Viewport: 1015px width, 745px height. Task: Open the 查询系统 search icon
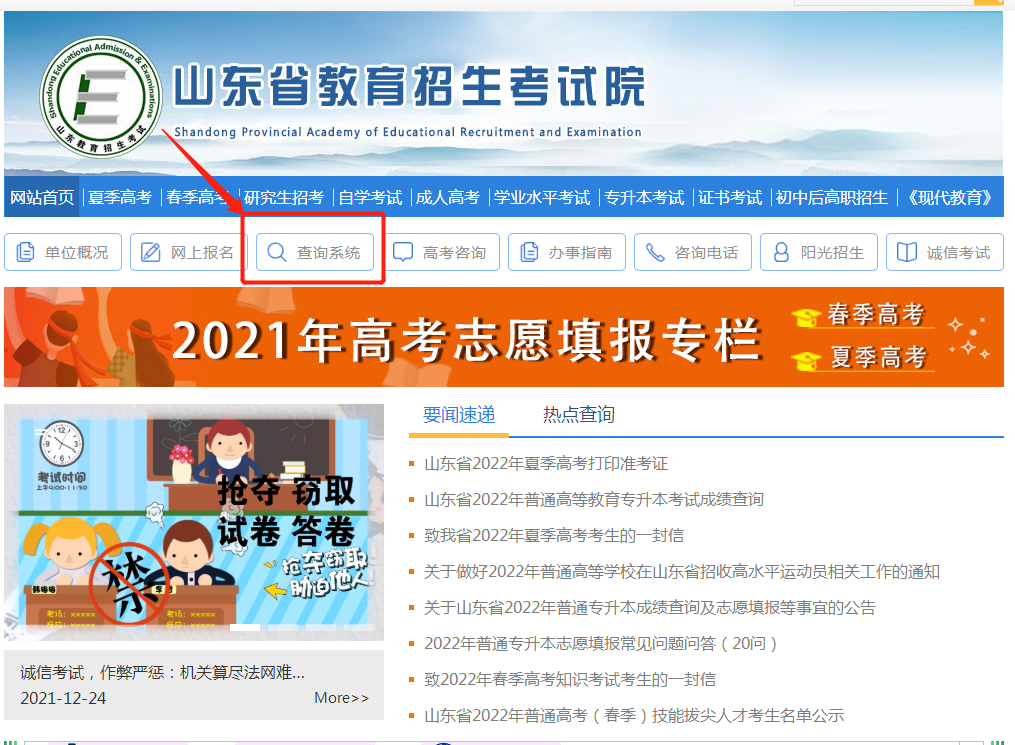(277, 252)
